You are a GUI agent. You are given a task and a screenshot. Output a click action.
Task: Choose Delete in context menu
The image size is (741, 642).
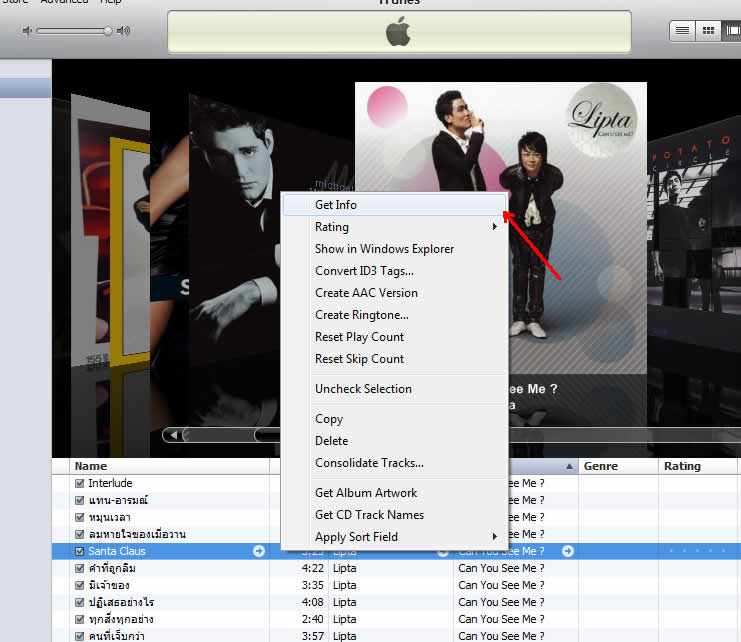tap(394, 441)
